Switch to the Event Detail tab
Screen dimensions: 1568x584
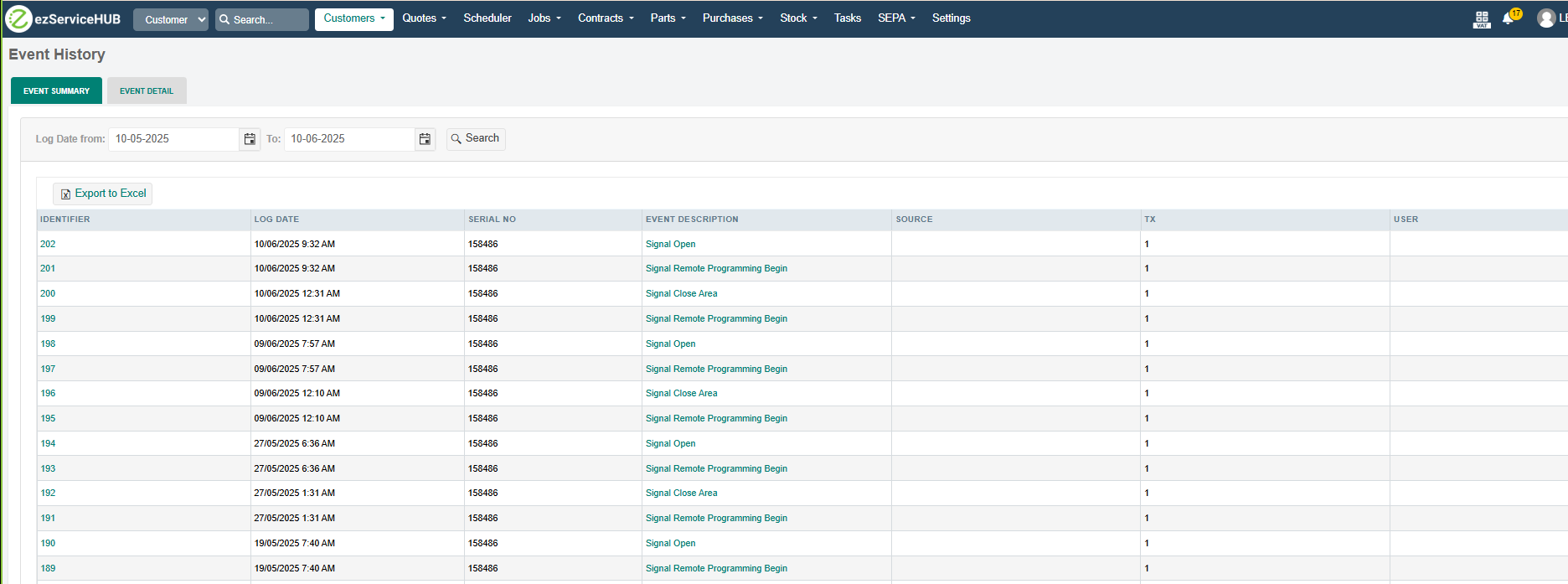pyautogui.click(x=147, y=90)
